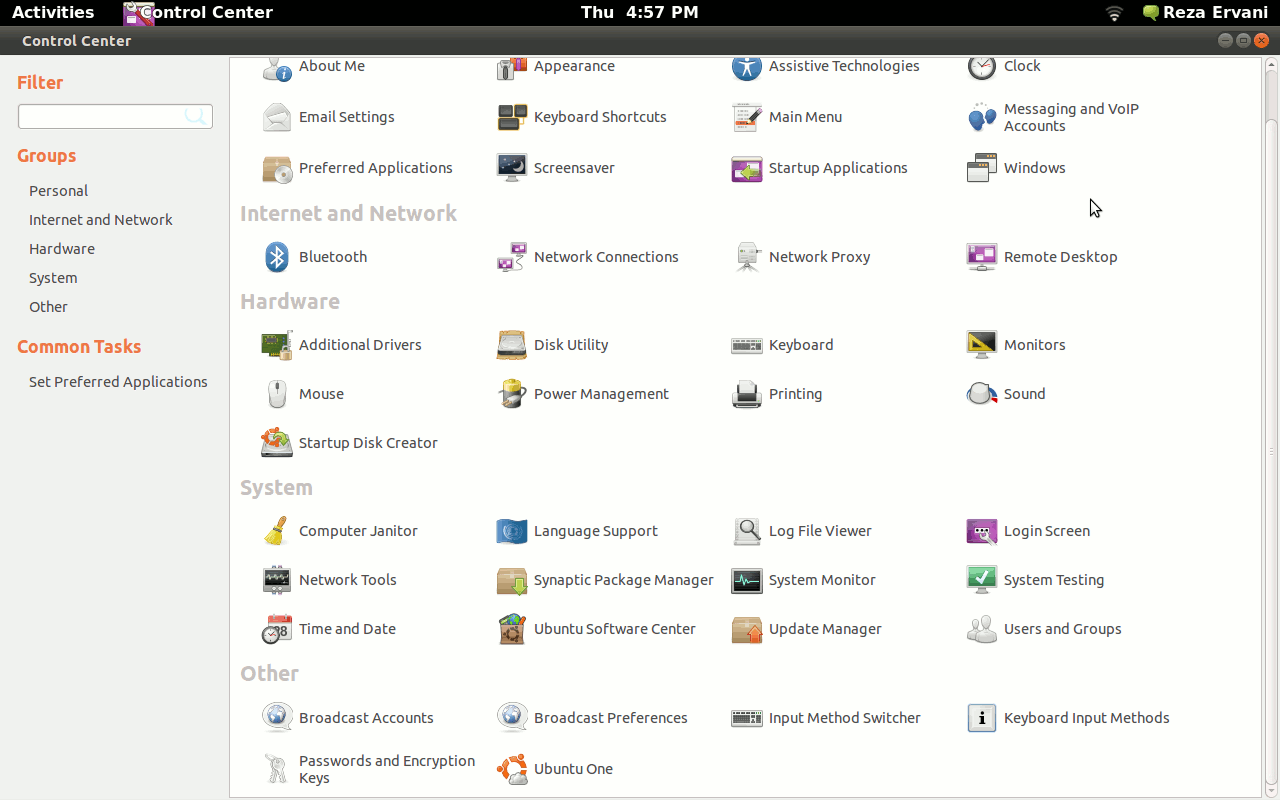Jump to System group in sidebar
The image size is (1280, 800).
(53, 278)
